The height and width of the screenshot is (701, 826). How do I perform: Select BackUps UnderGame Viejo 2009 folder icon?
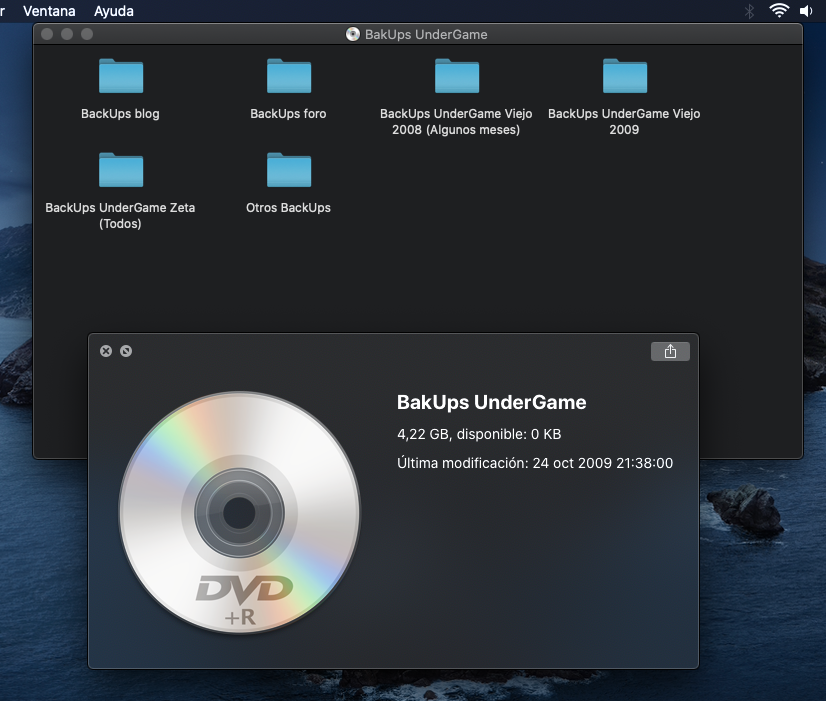pyautogui.click(x=625, y=76)
